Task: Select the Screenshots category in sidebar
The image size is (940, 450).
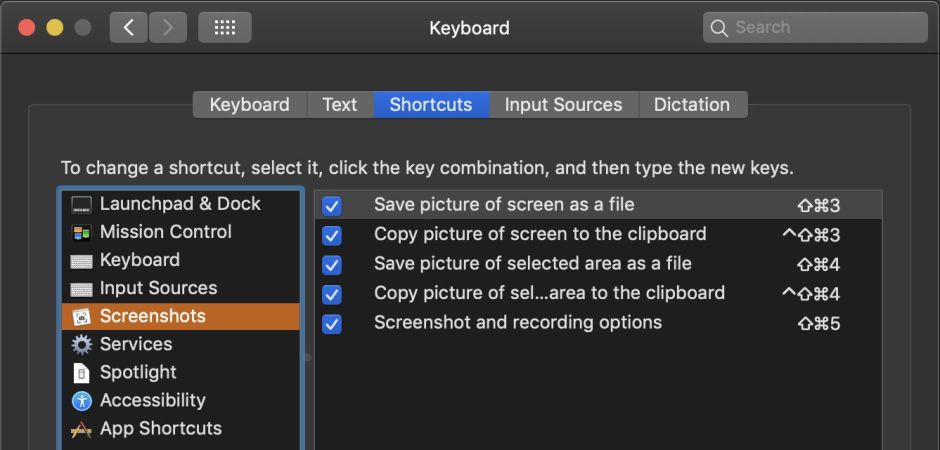Action: pos(180,317)
